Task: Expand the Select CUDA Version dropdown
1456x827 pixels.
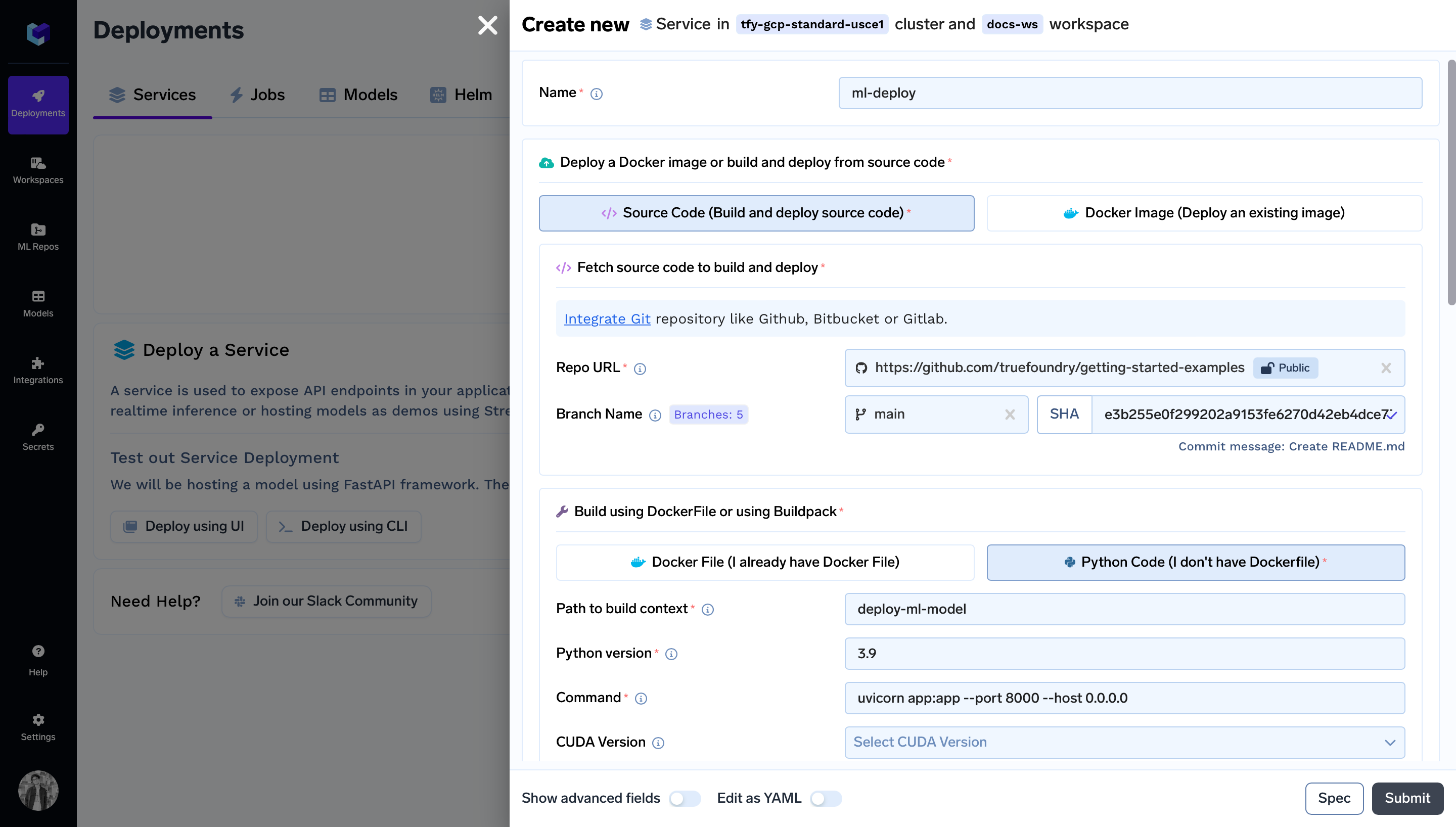Action: [1124, 742]
